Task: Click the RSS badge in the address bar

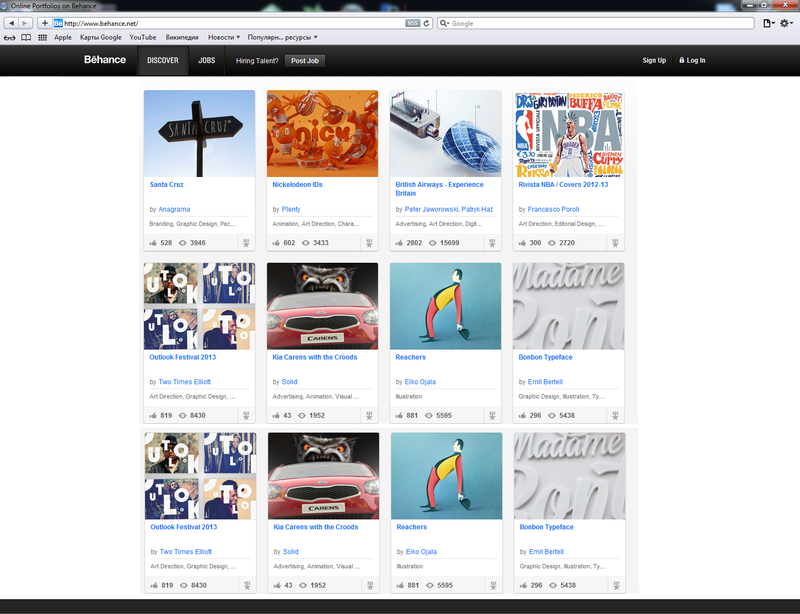Action: pyautogui.click(x=412, y=23)
